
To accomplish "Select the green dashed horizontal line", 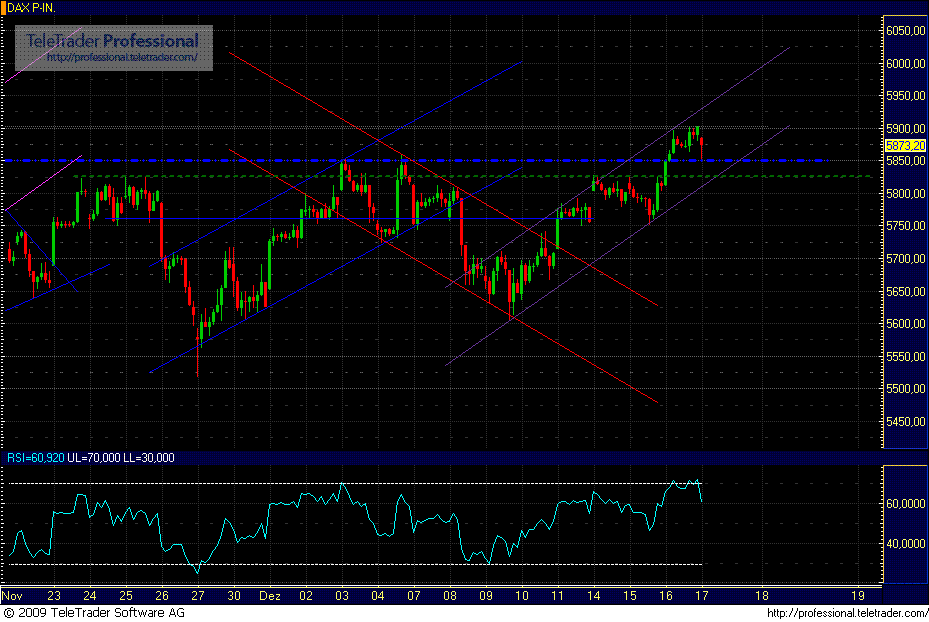I will click(300, 174).
